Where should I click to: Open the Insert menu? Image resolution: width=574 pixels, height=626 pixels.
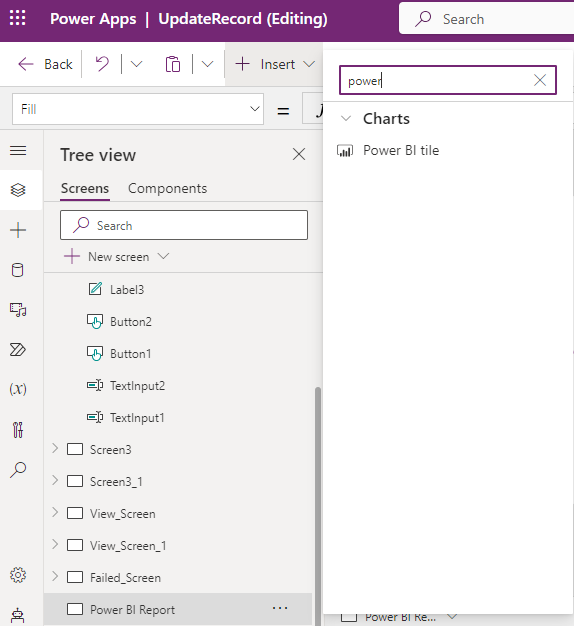(x=275, y=64)
